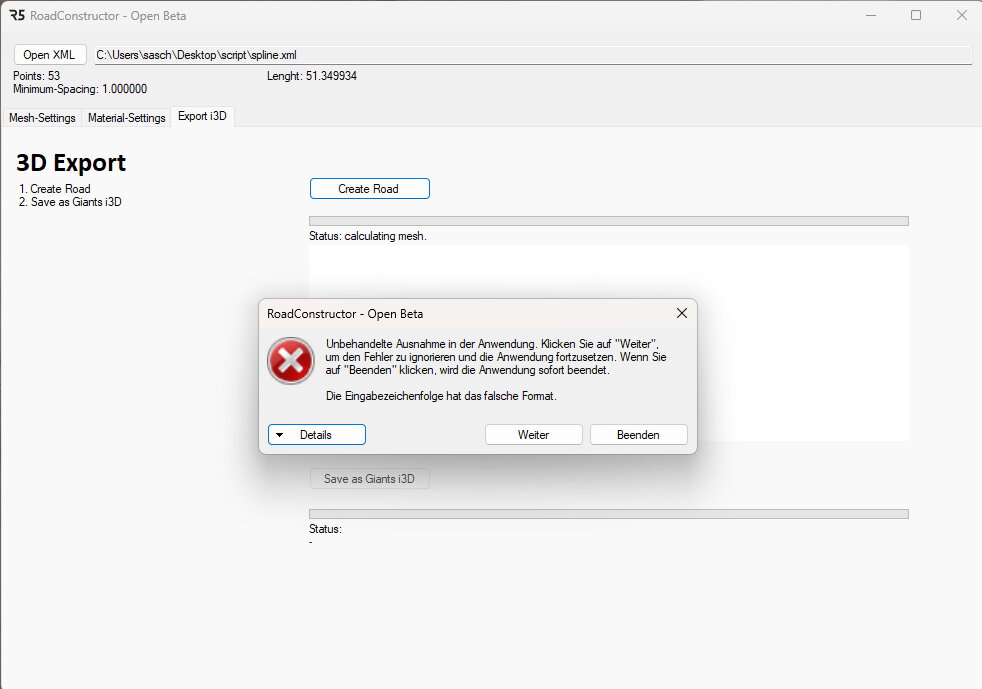This screenshot has height=689, width=982.
Task: Click the spline.xml file path field
Action: click(532, 55)
